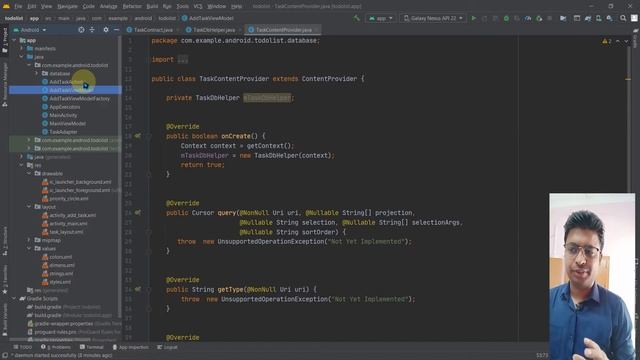Click the Make Project hammer icon
Viewport: 640px width, 360px height.
(357, 18)
